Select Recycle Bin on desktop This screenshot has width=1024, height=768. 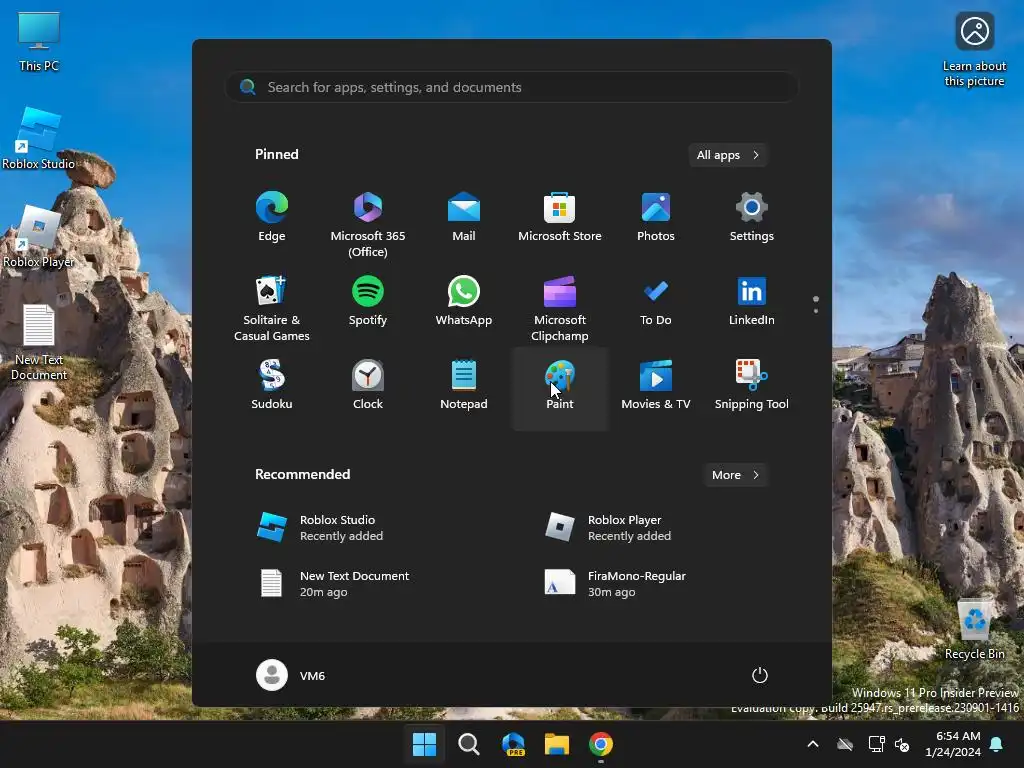pyautogui.click(x=974, y=630)
